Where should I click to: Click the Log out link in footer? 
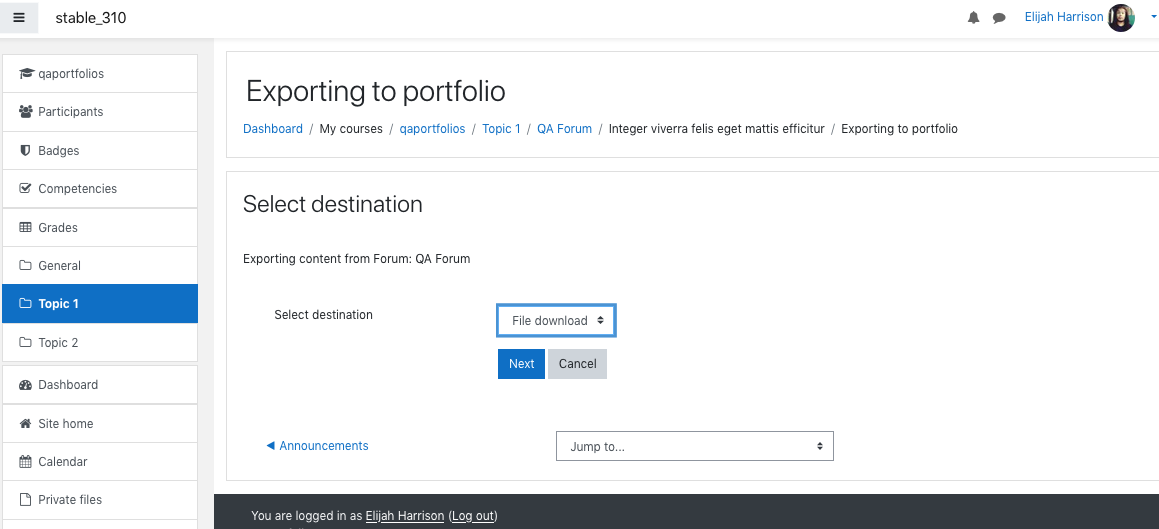coord(473,516)
